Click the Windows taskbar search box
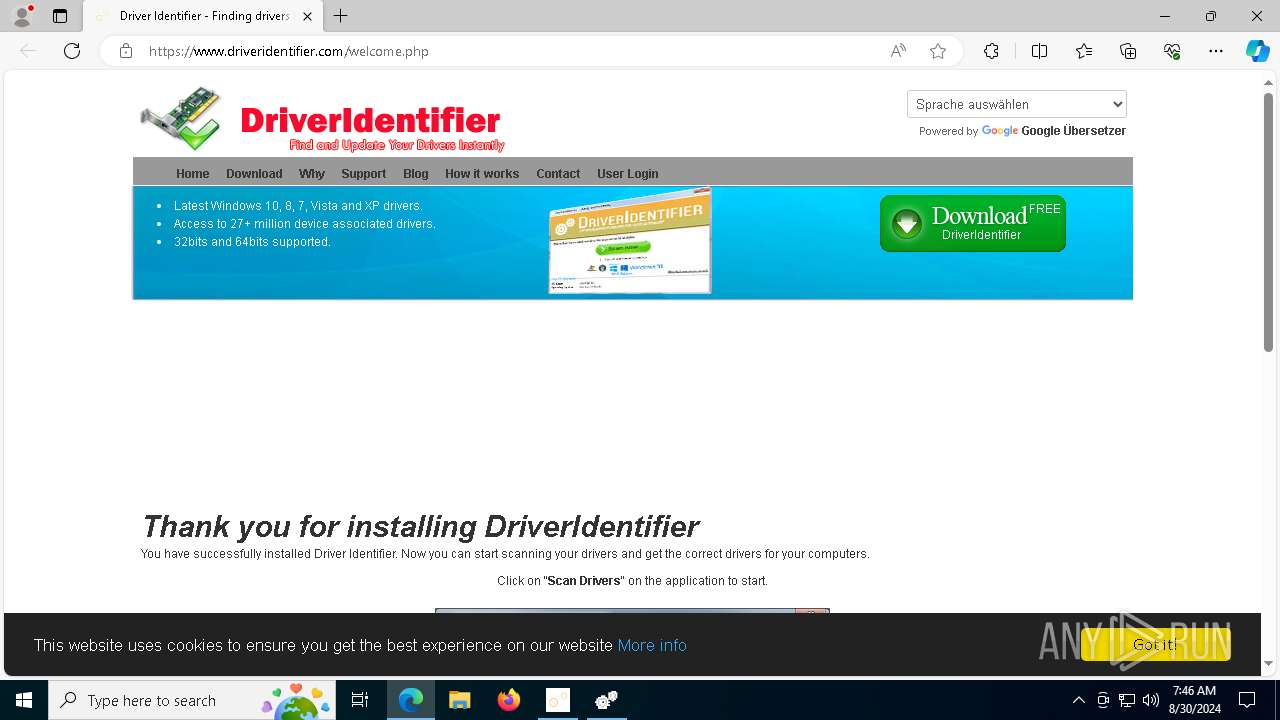This screenshot has height=720, width=1280. coord(192,700)
